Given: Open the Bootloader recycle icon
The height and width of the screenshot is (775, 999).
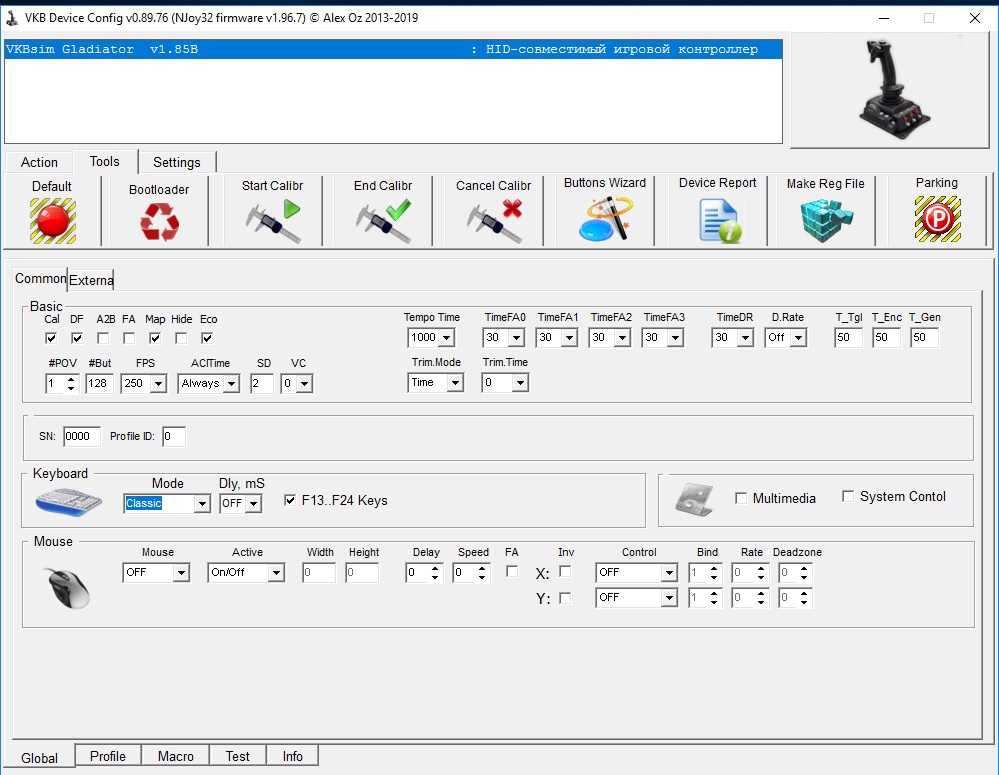Looking at the screenshot, I should (159, 222).
